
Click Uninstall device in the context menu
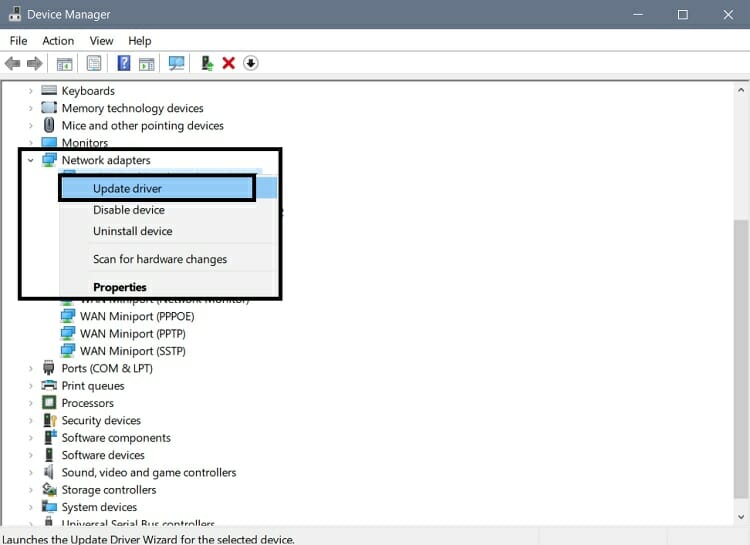click(132, 231)
